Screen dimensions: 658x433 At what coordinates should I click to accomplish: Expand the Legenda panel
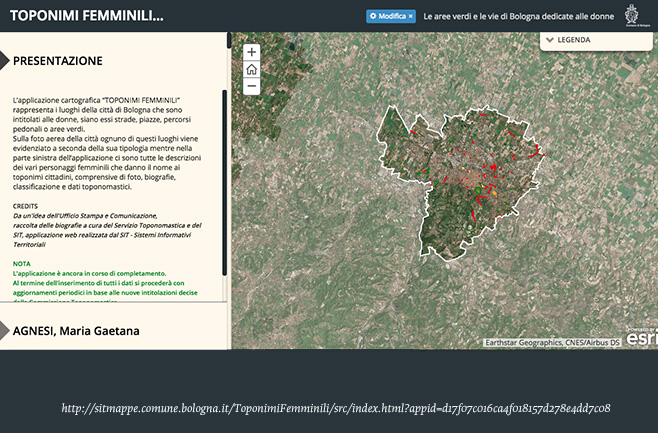click(595, 41)
